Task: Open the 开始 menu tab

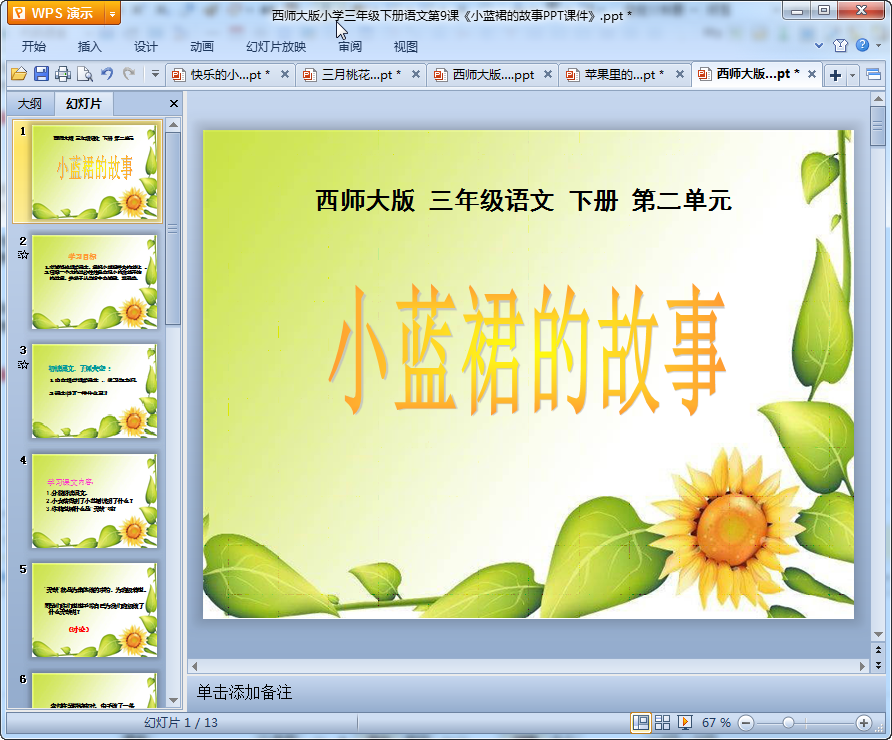Action: tap(34, 47)
